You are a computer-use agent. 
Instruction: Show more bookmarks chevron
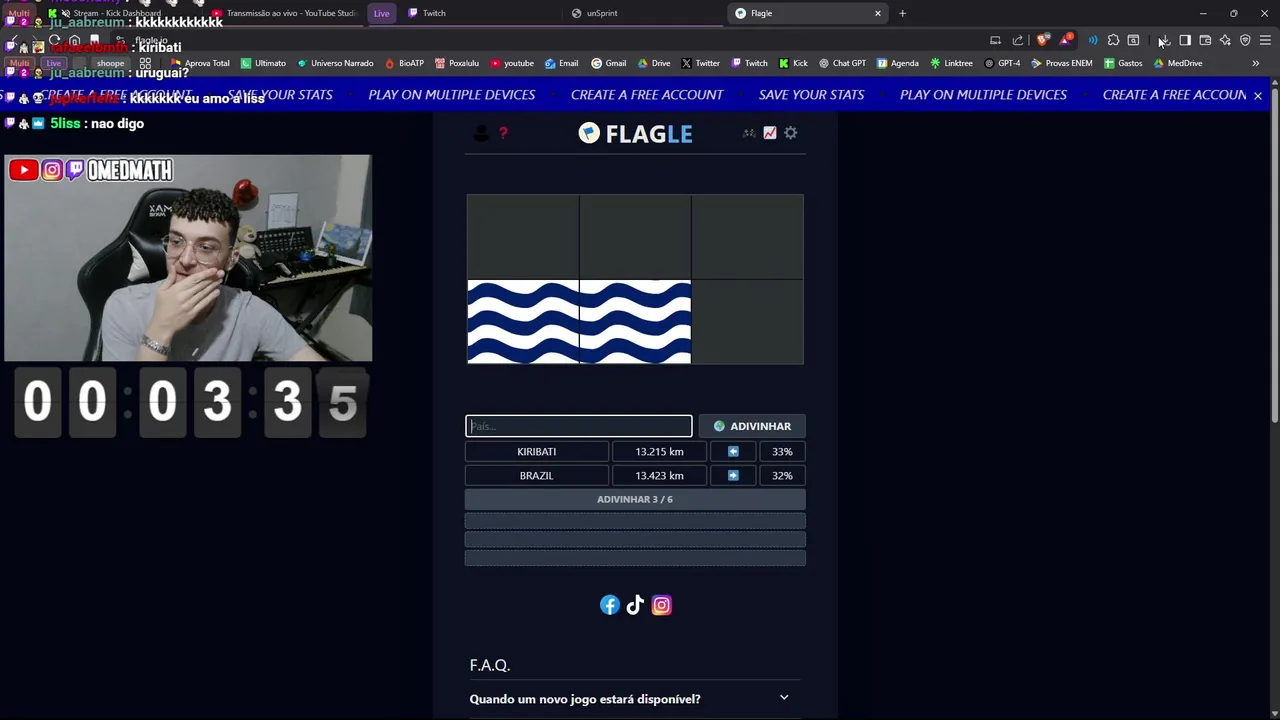point(1256,63)
